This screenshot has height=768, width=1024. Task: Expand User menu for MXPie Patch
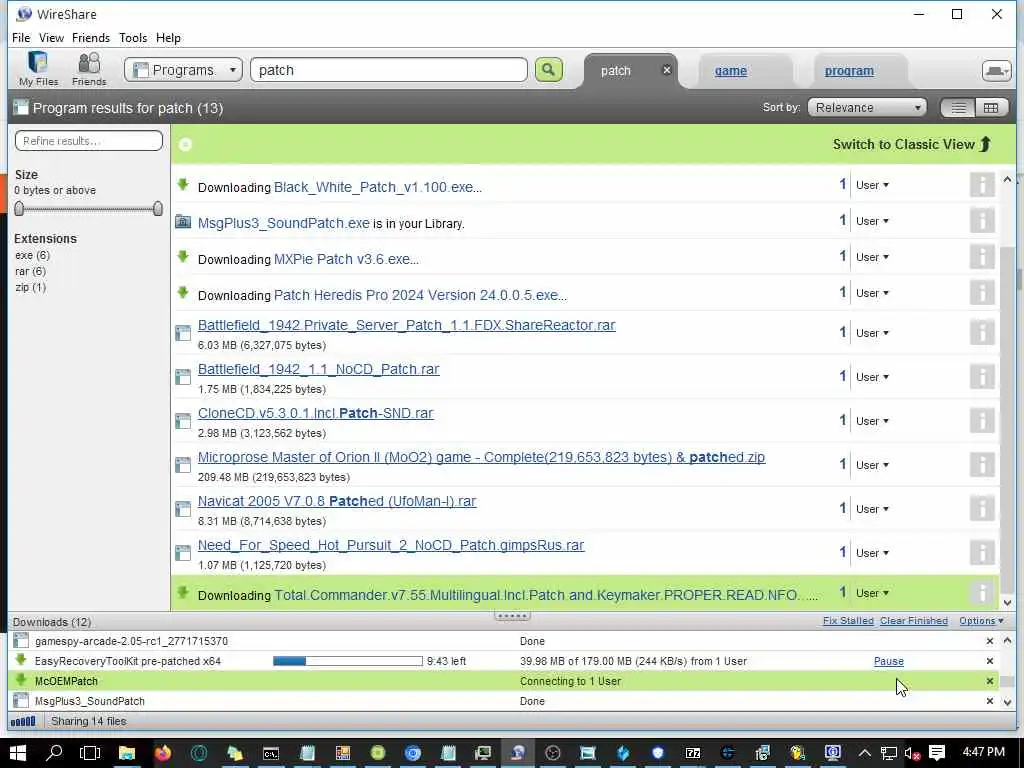pyautogui.click(x=872, y=257)
